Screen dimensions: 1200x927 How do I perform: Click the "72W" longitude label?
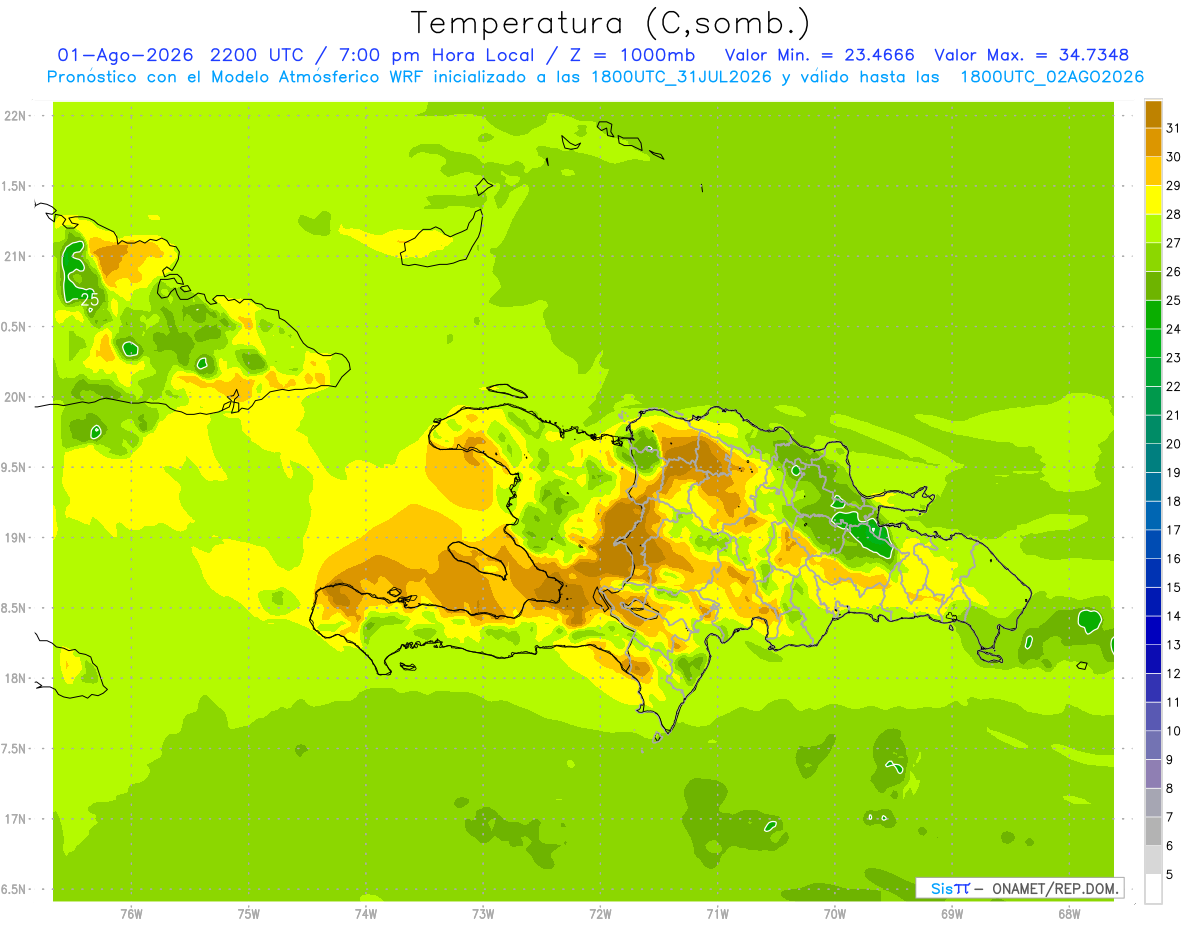pyautogui.click(x=600, y=914)
